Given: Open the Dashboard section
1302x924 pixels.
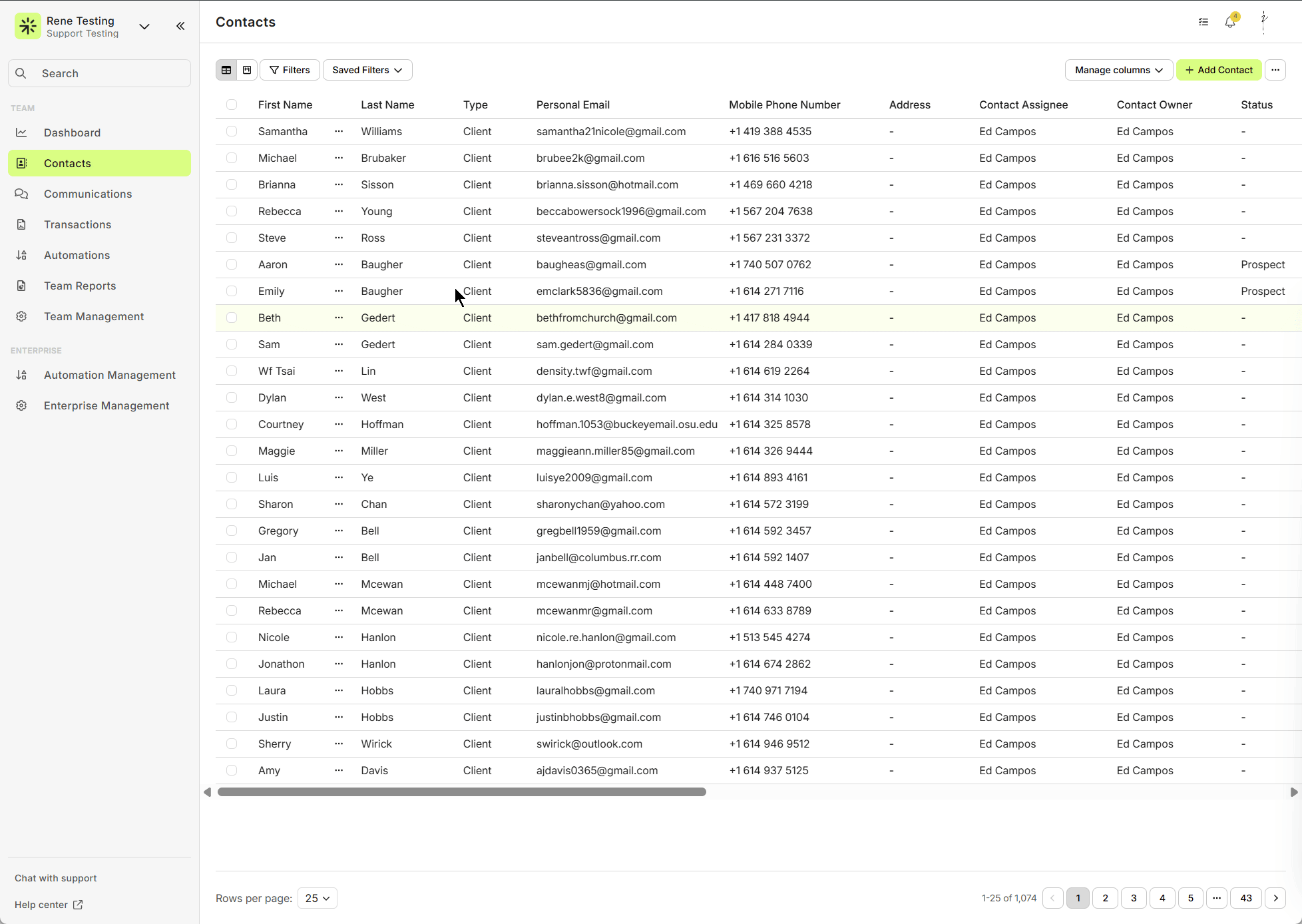Looking at the screenshot, I should pyautogui.click(x=72, y=132).
